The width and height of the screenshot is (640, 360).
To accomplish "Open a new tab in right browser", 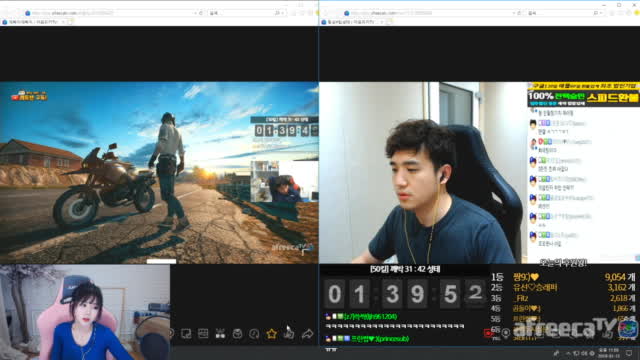I will (x=389, y=22).
